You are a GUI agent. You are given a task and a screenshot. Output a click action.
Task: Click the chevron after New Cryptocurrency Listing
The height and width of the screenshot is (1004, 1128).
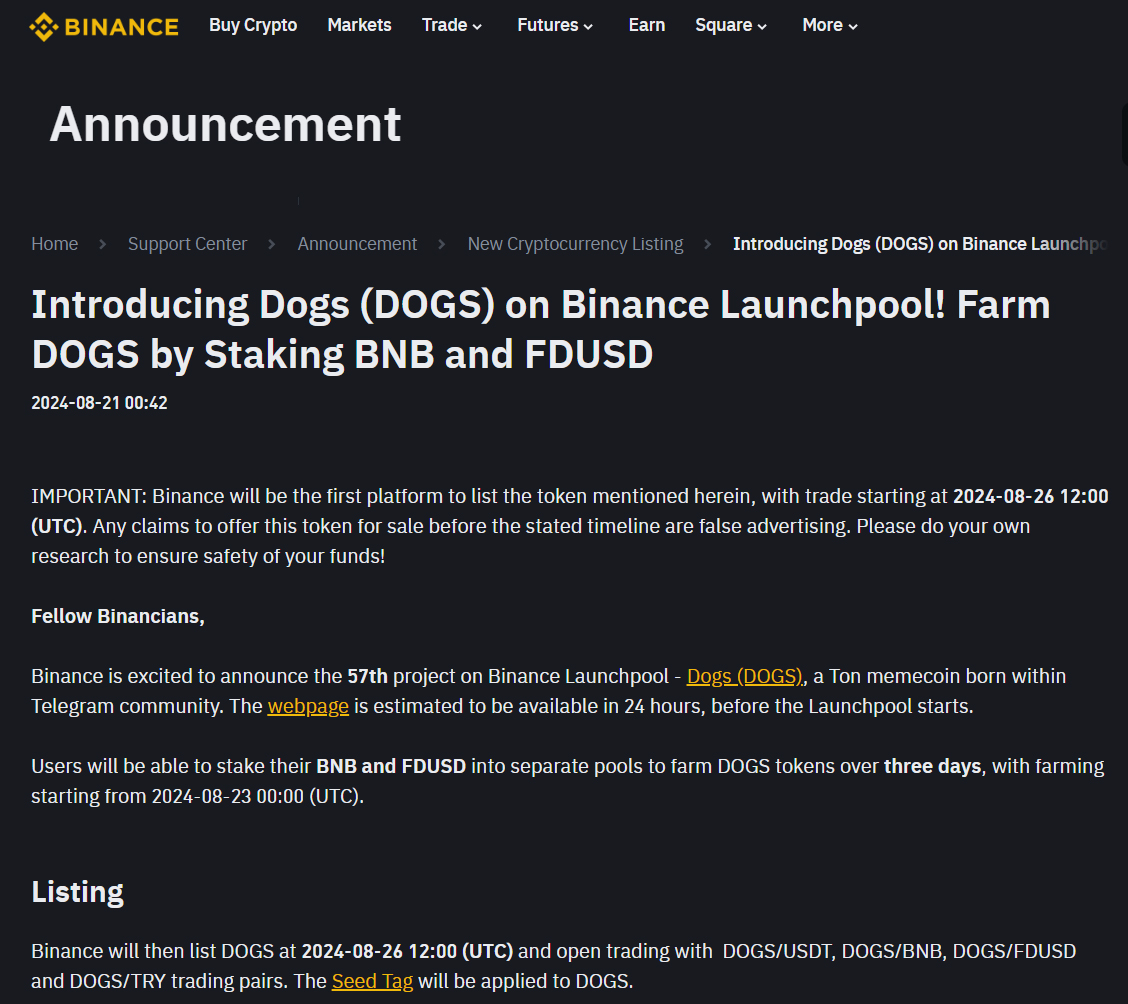click(708, 244)
